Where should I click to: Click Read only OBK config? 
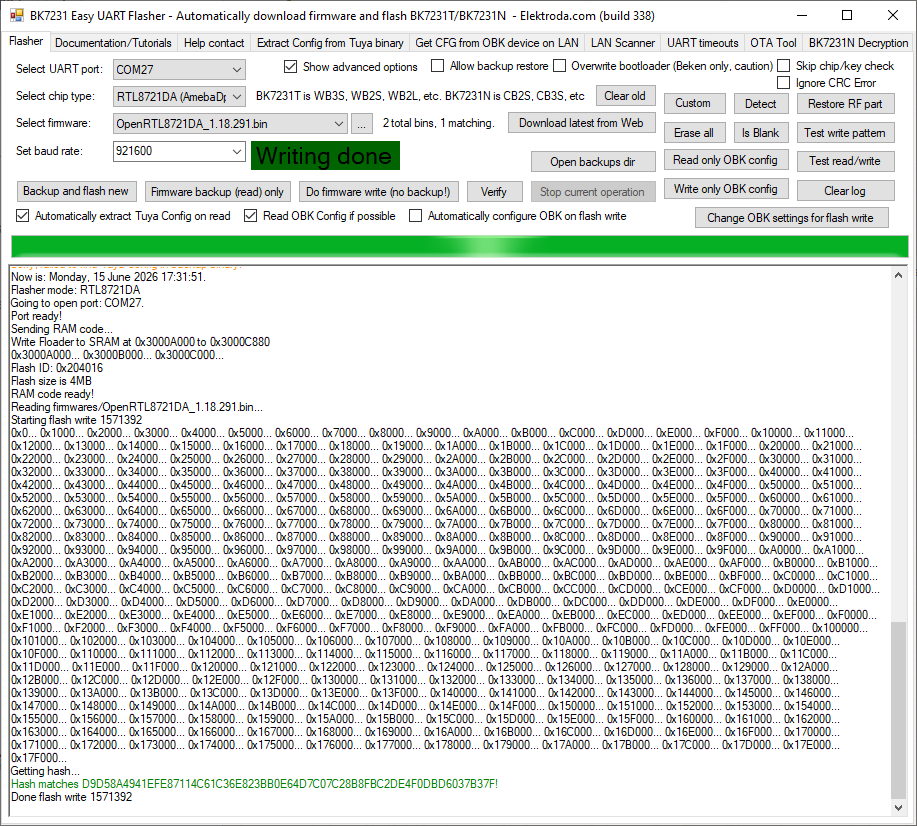click(726, 160)
